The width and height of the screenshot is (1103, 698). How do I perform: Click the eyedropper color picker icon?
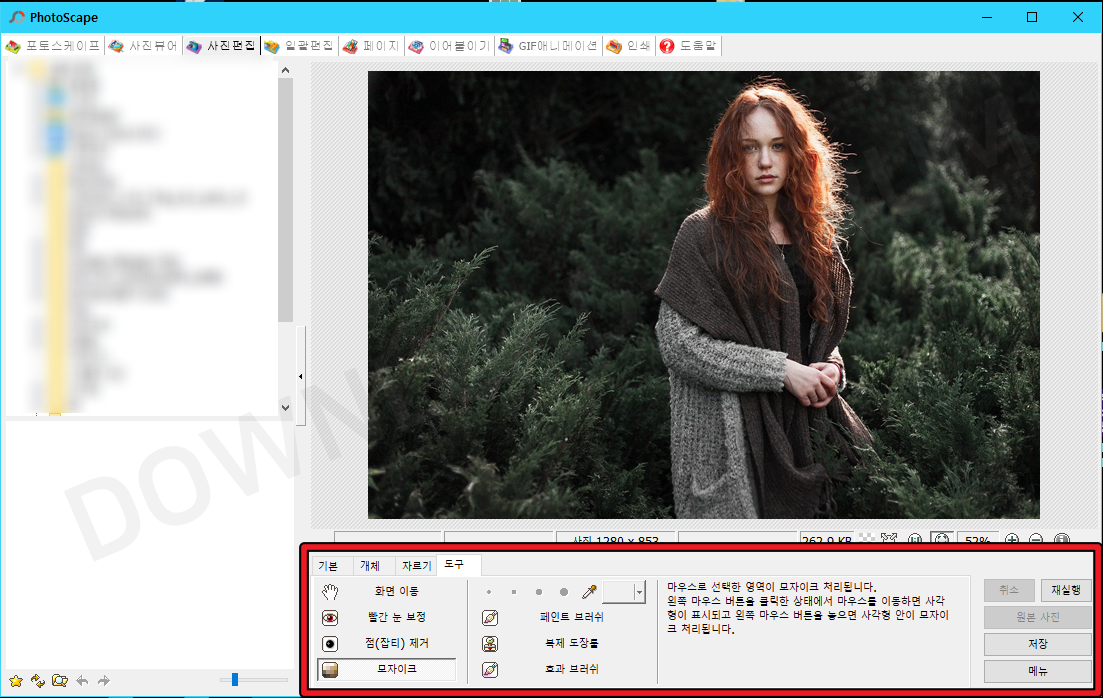click(589, 592)
